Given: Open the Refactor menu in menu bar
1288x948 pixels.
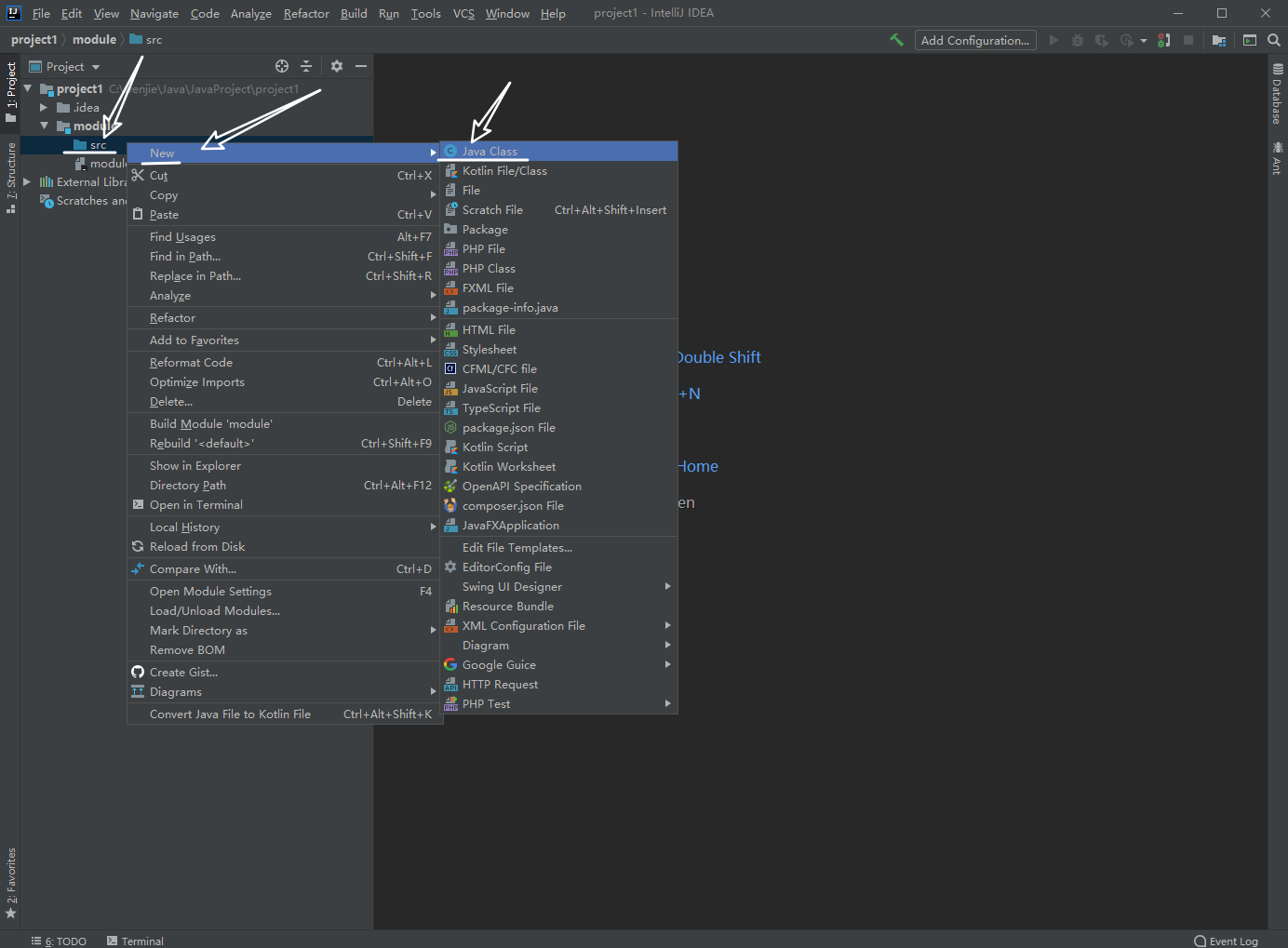Looking at the screenshot, I should (306, 13).
